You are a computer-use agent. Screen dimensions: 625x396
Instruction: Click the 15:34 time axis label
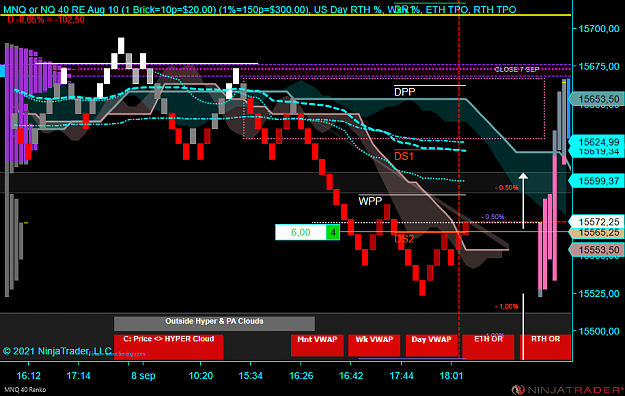pos(251,376)
